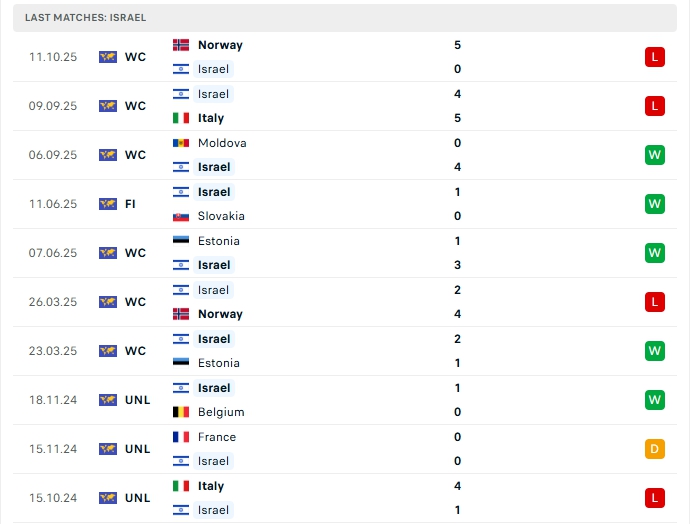This screenshot has height=524, width=690.
Task: Click the Israel flag in the 23.03.25 match
Action: (x=181, y=339)
